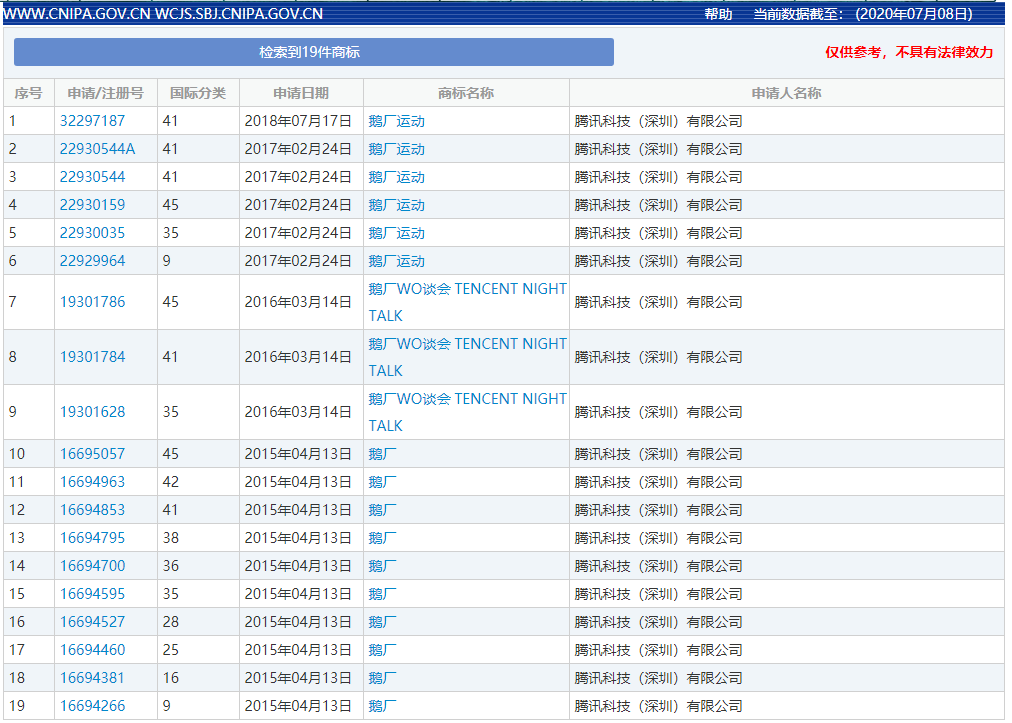Click 鹅厂 trademark name in row 17
1012x723 pixels.
click(382, 650)
